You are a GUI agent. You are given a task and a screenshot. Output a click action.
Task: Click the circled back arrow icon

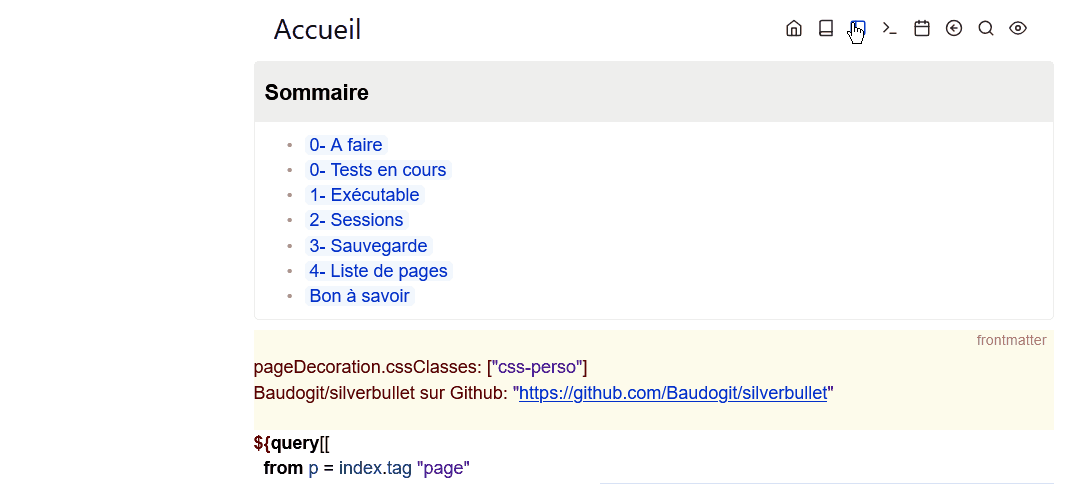tap(954, 29)
